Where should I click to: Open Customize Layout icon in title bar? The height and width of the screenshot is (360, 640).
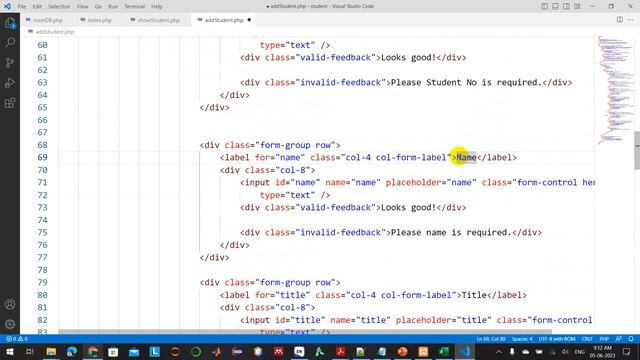(x=577, y=6)
